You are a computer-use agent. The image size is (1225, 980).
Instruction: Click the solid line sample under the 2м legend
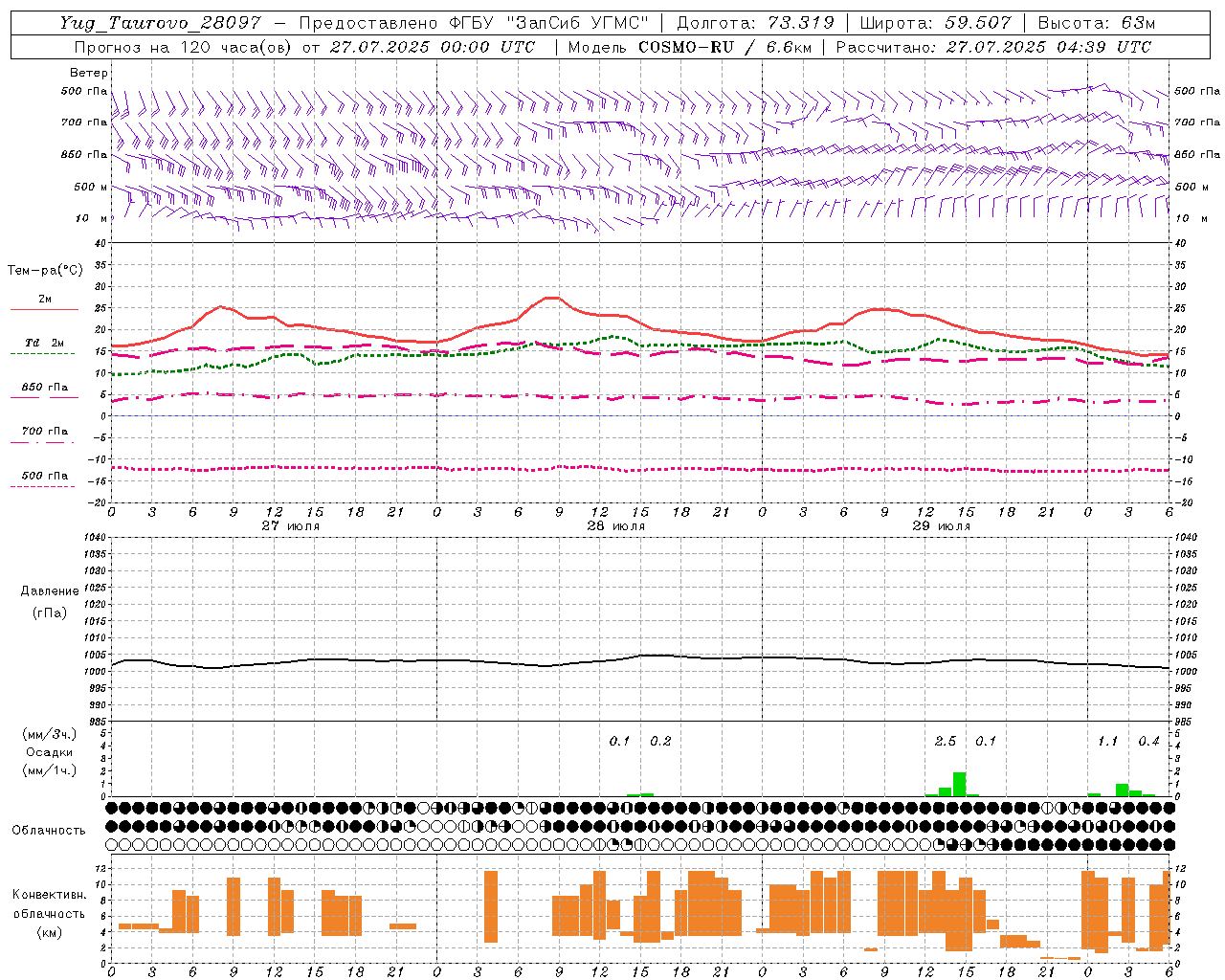44,310
